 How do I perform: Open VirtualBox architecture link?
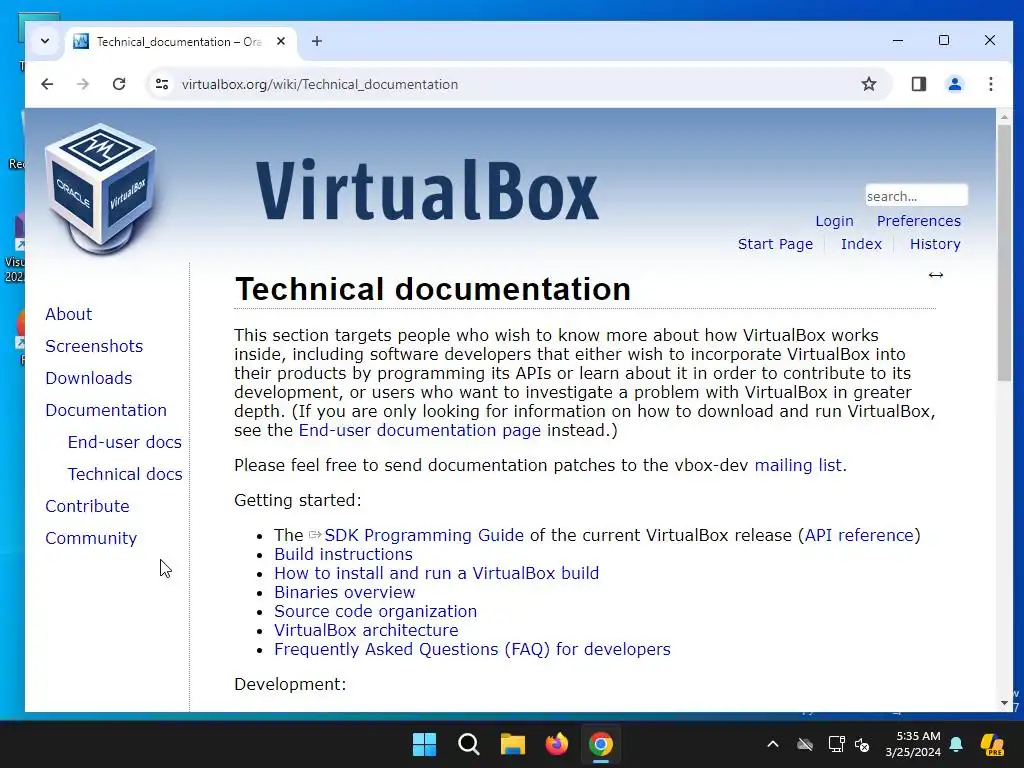[366, 630]
